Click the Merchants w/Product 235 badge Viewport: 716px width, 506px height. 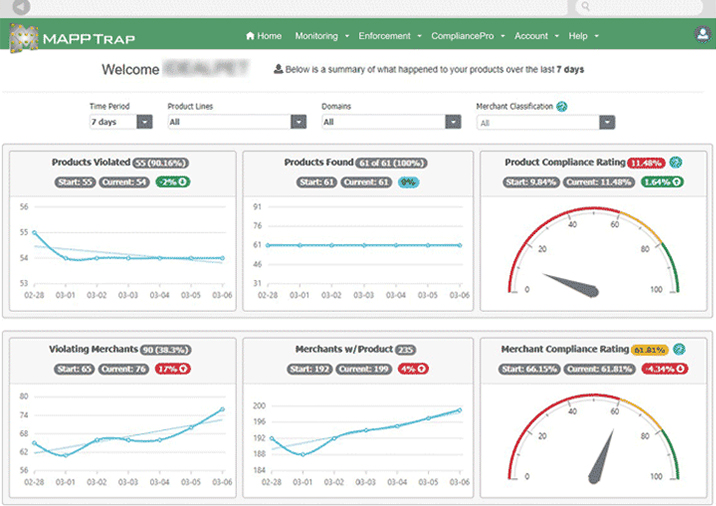point(405,350)
